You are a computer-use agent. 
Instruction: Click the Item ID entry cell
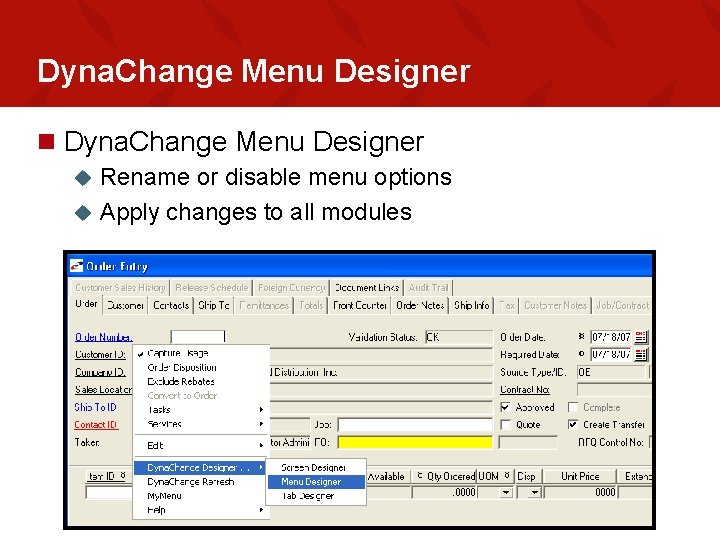tap(109, 492)
